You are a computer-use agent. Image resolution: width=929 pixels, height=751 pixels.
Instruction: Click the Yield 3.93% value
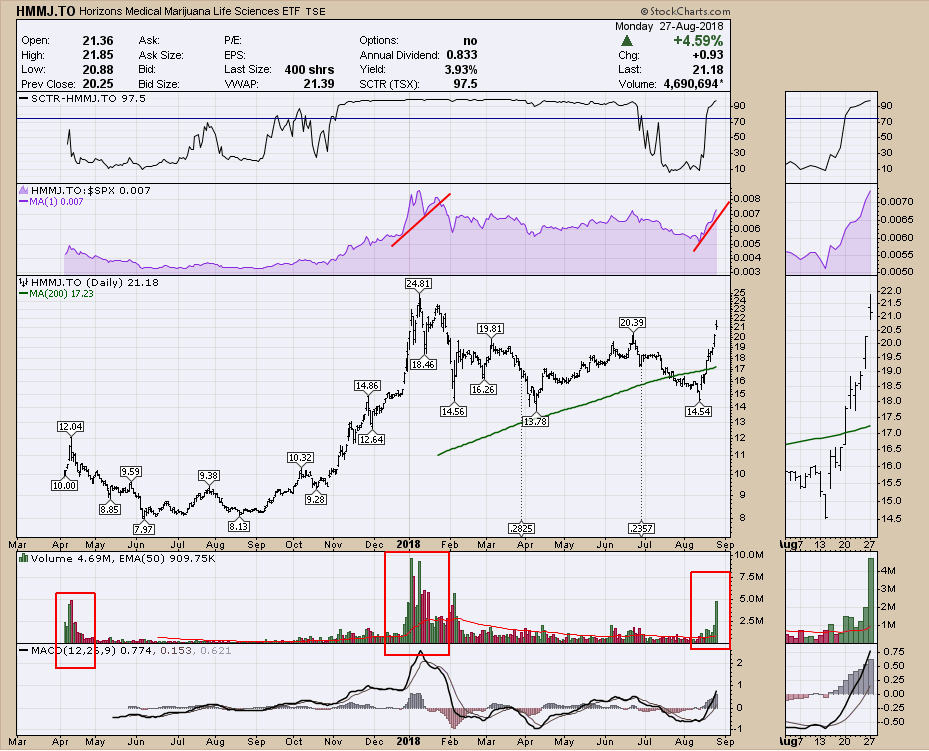(x=460, y=69)
